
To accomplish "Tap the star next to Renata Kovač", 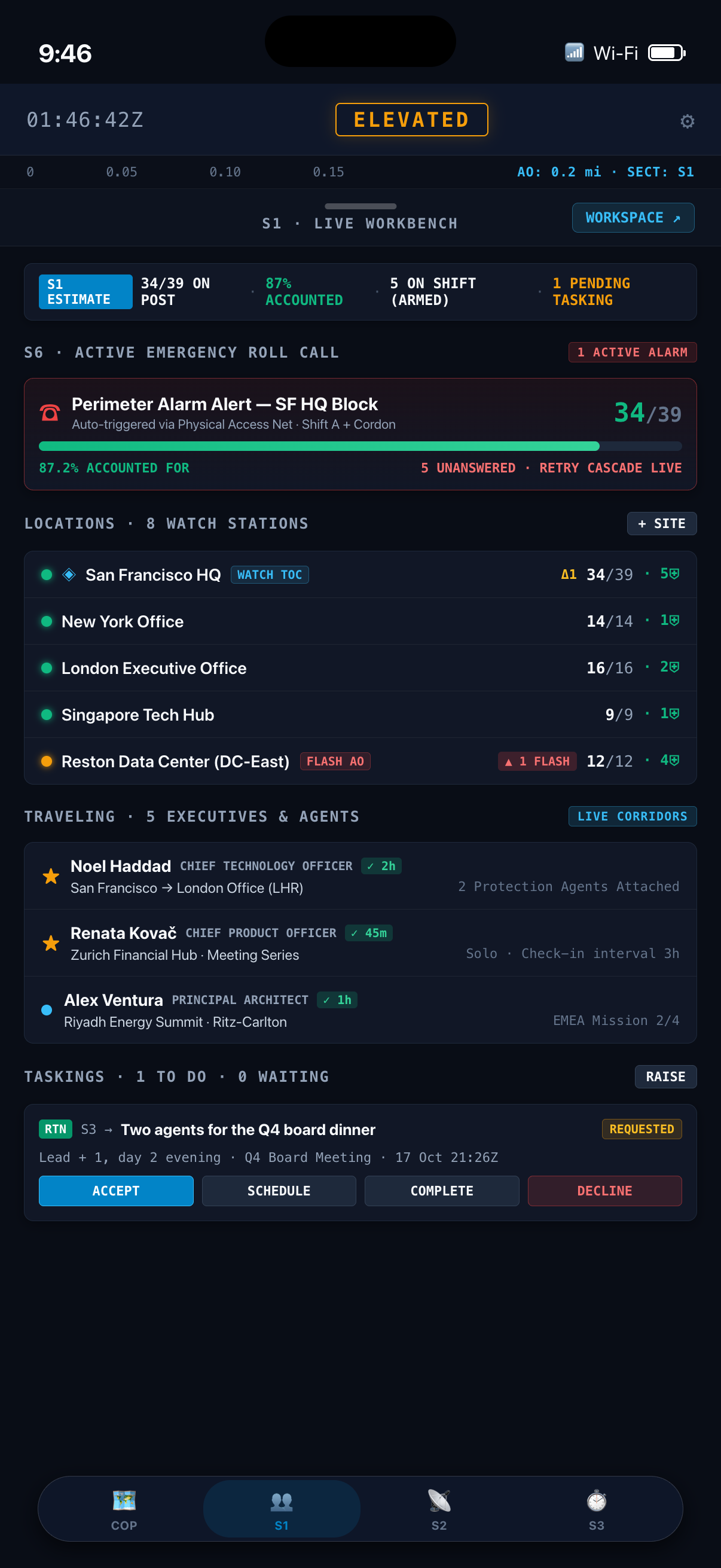I will (51, 943).
